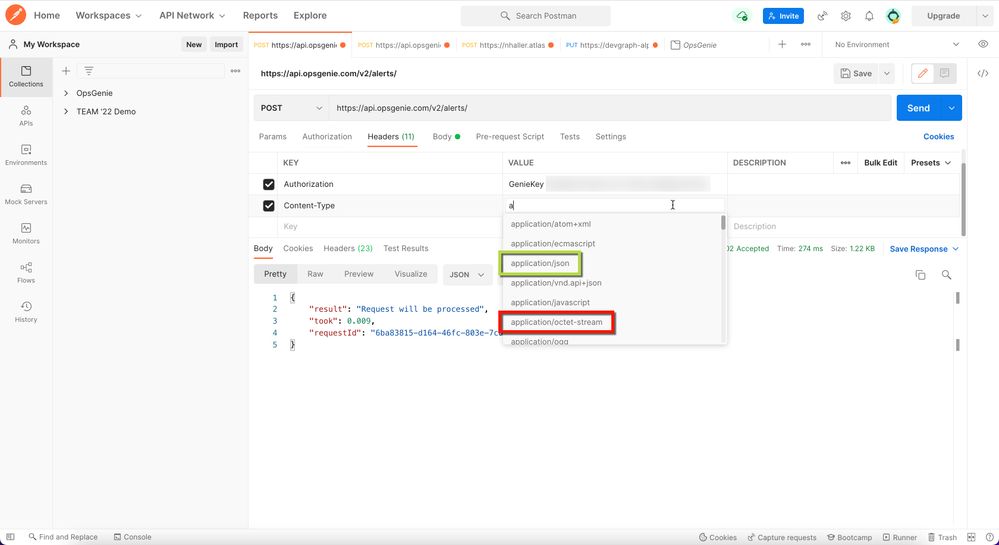The image size is (999, 545).
Task: Copy the response body with copy icon
Action: (920, 275)
